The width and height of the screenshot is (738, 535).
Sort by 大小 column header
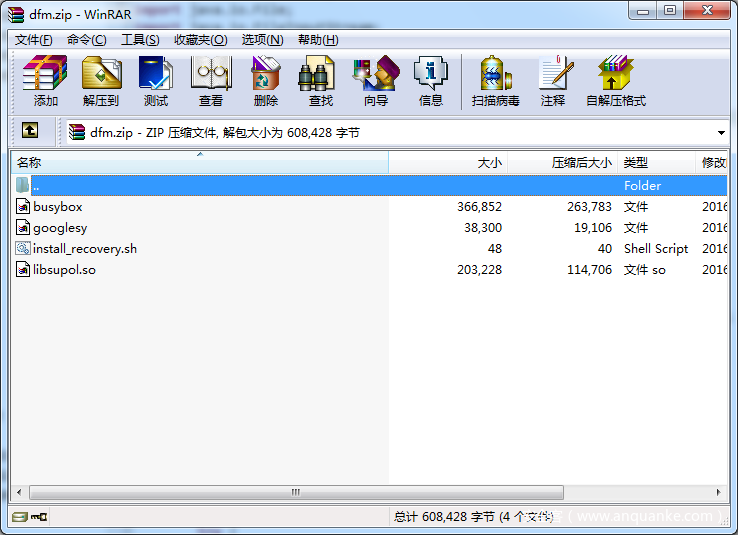[448, 163]
